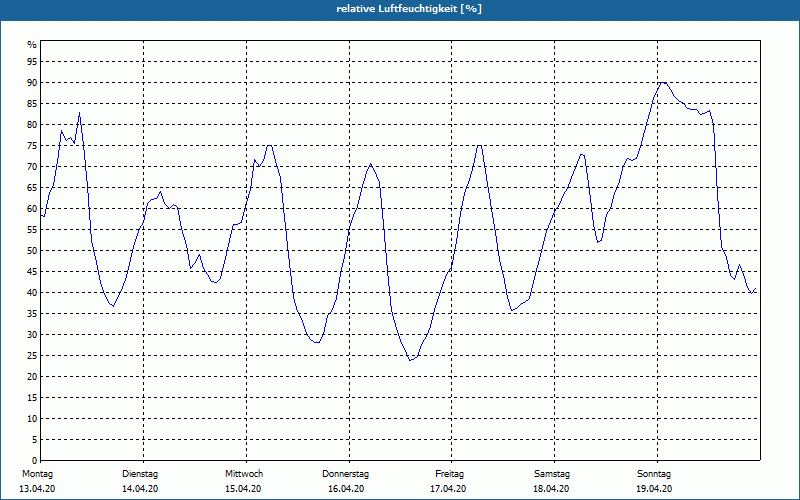Click the date '19.04.20'
Viewport: 800px width, 500px height.
tap(654, 489)
